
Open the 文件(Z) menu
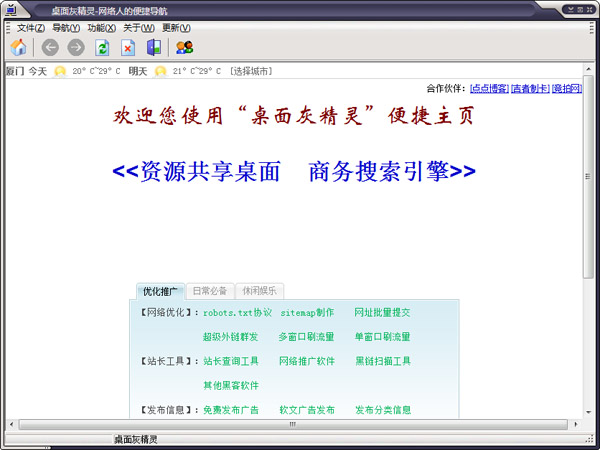tap(31, 27)
